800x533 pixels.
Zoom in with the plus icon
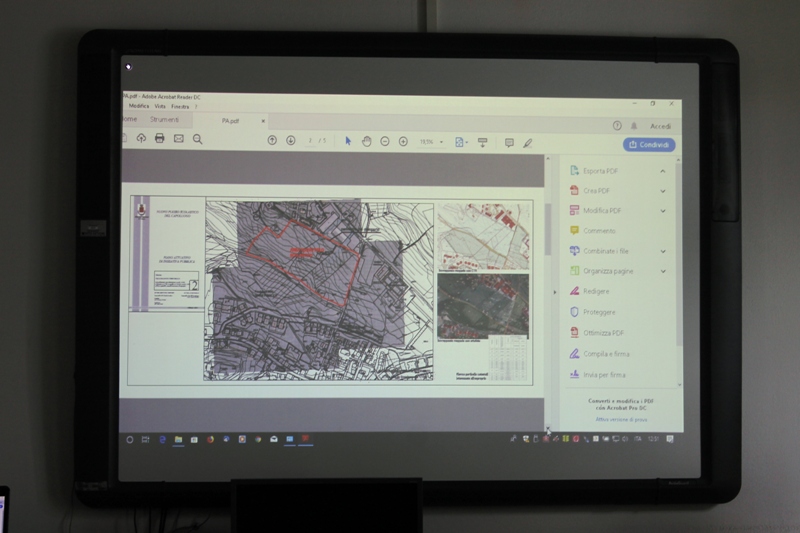click(403, 141)
